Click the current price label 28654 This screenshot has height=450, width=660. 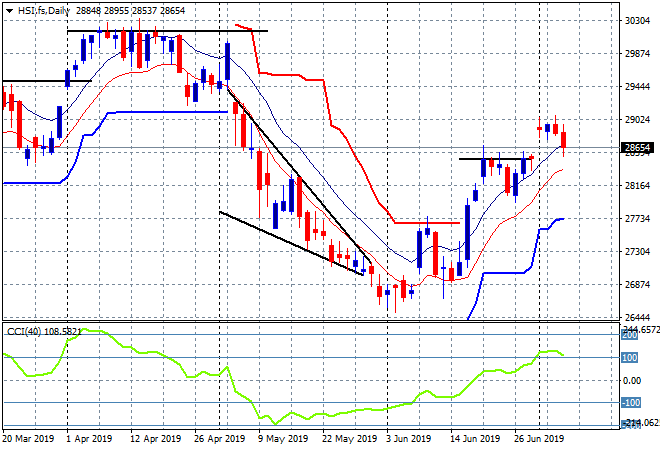pos(637,148)
